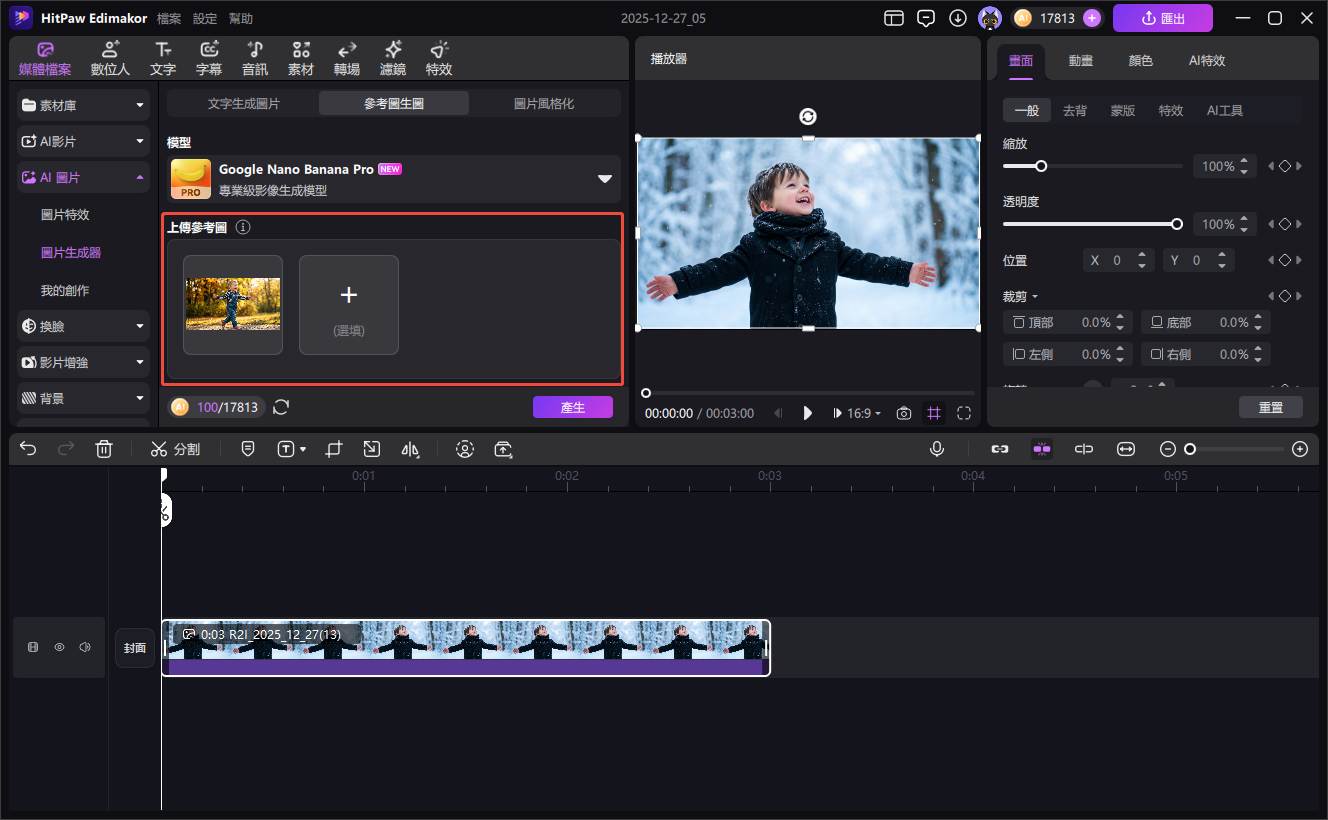Delete the selected clip with trash icon
The width and height of the screenshot is (1328, 820).
click(104, 450)
